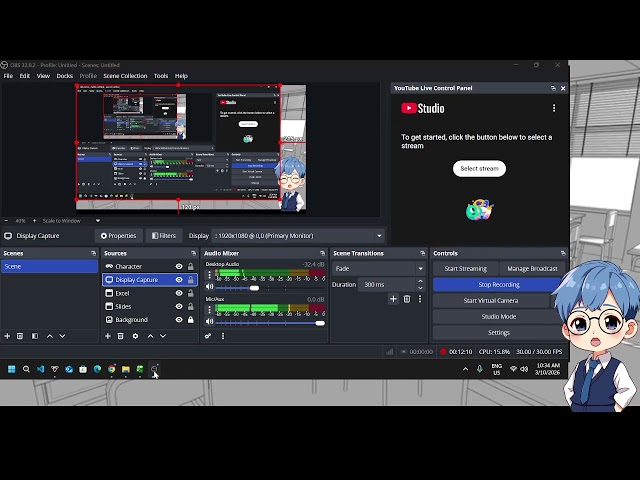Toggle visibility of the Excel source

tap(179, 293)
